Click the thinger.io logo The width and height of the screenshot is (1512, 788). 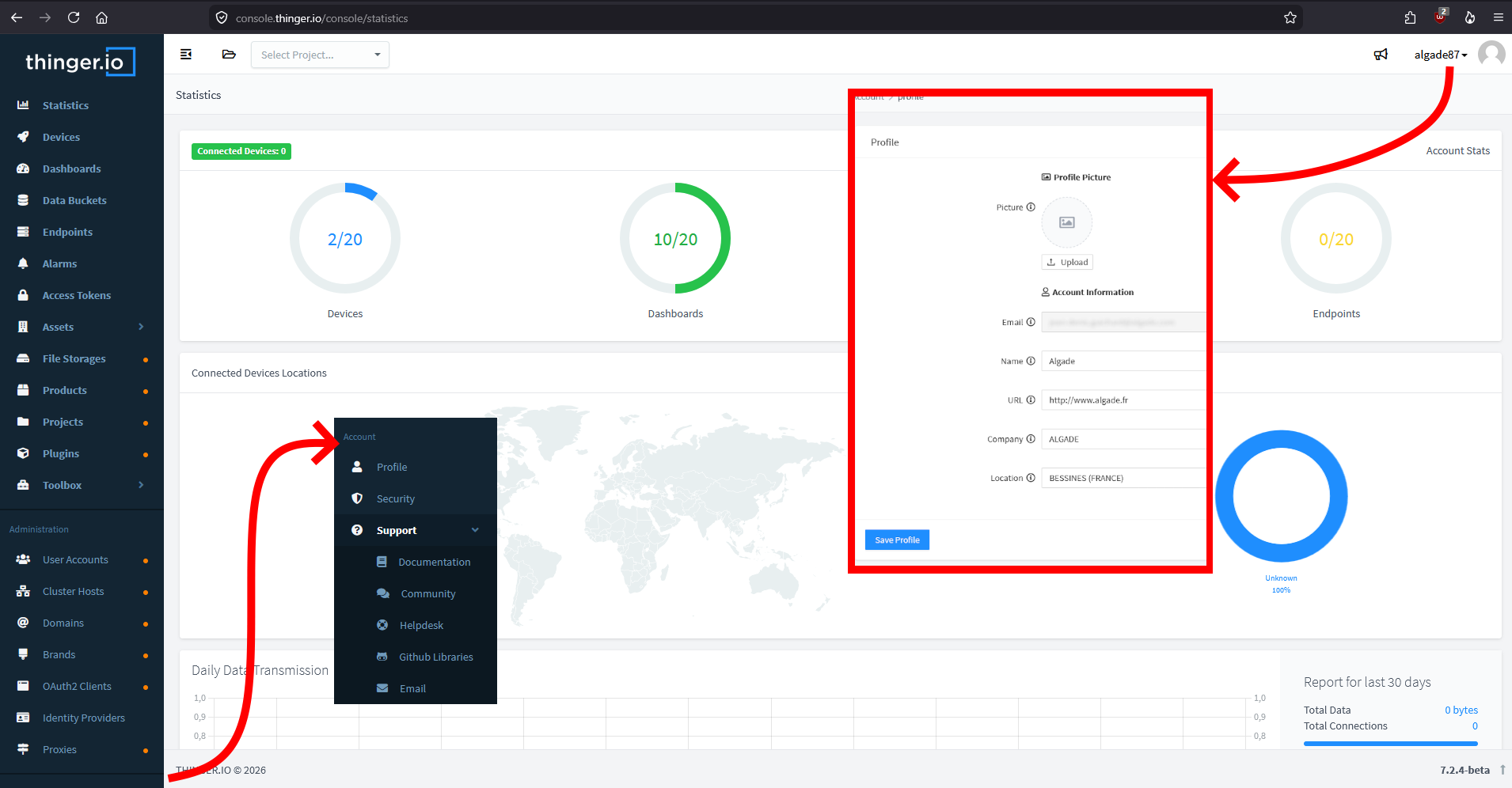tap(80, 62)
